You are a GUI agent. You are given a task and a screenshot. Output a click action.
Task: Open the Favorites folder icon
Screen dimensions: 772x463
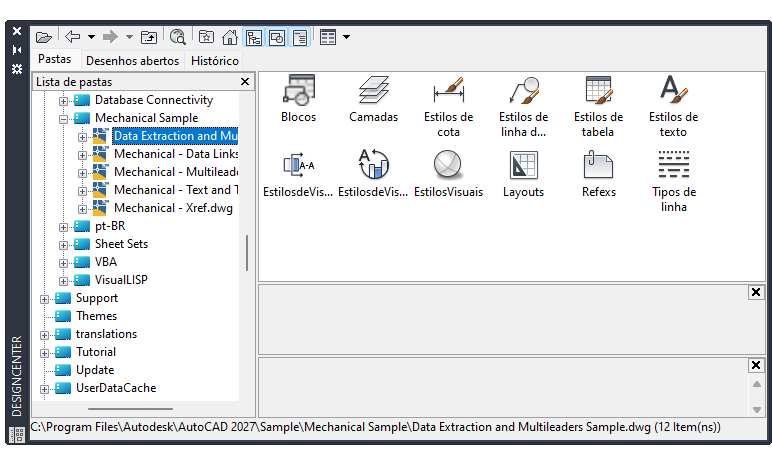click(206, 37)
